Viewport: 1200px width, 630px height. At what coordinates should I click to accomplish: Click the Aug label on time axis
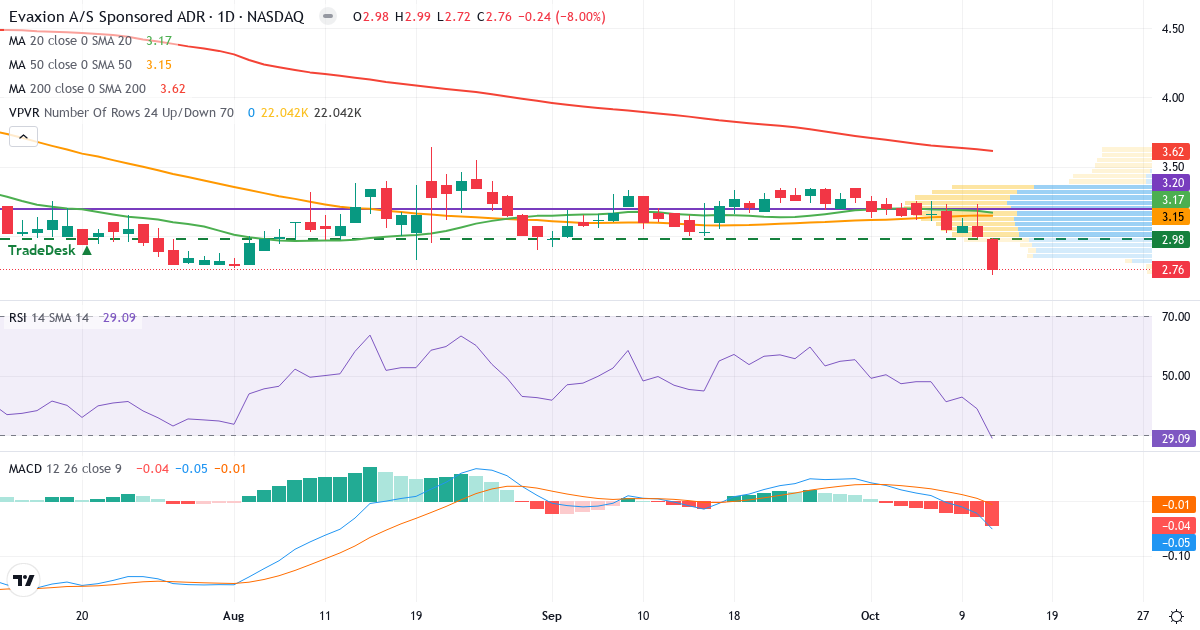[x=233, y=616]
